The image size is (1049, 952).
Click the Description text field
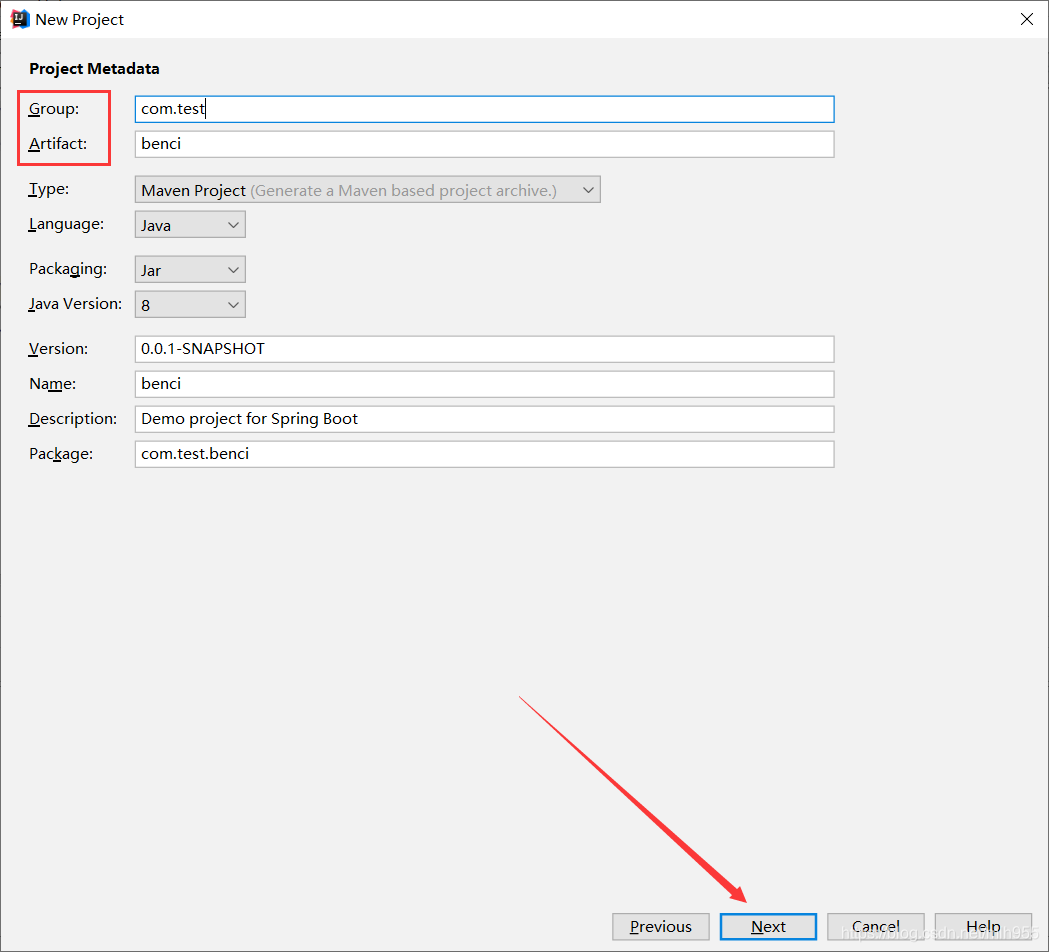point(484,419)
